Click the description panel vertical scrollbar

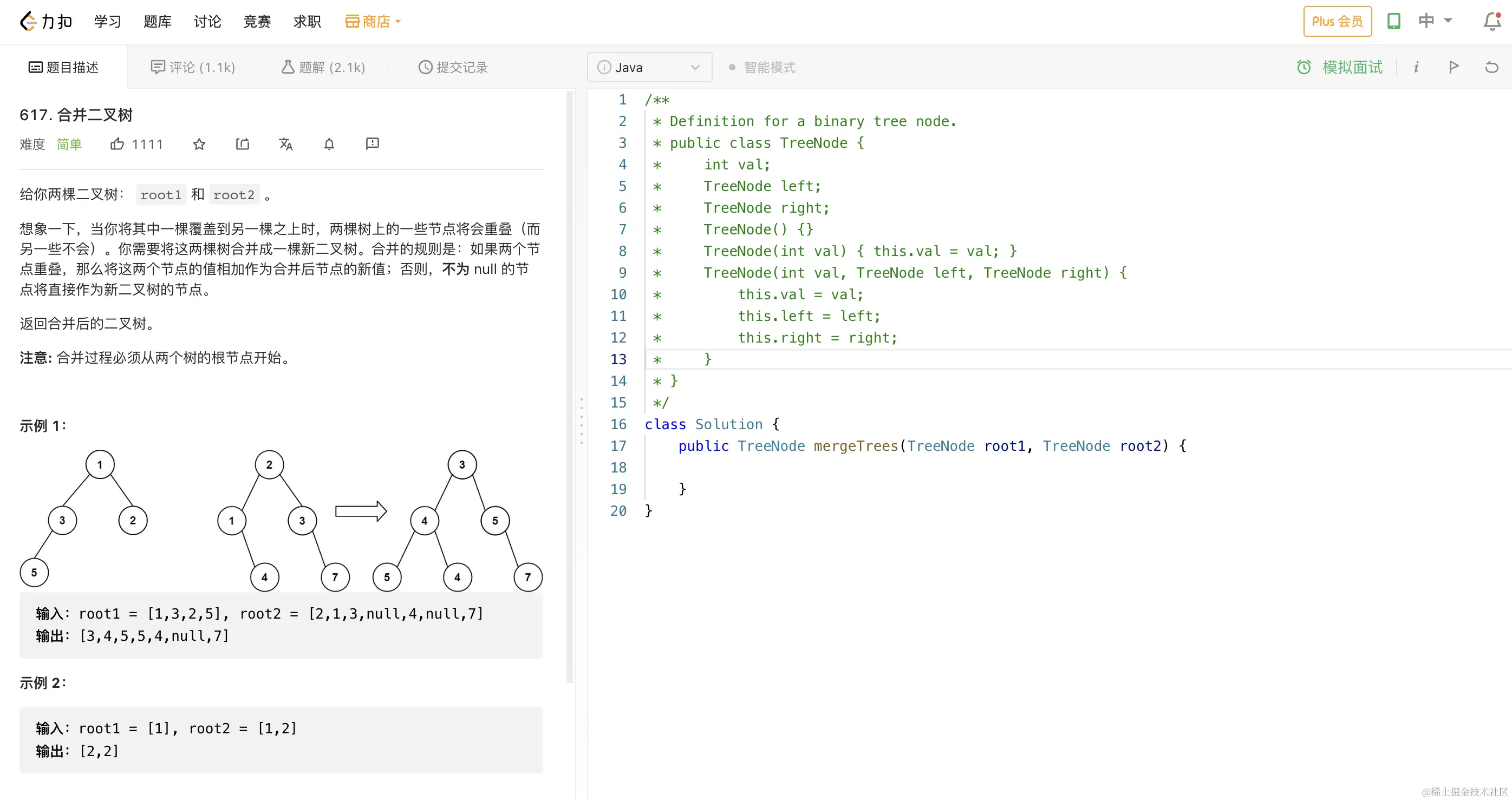pyautogui.click(x=569, y=387)
